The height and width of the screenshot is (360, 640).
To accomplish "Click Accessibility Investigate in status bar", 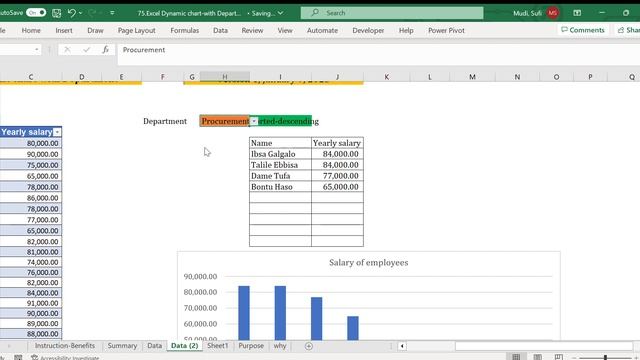I will 65,358.
